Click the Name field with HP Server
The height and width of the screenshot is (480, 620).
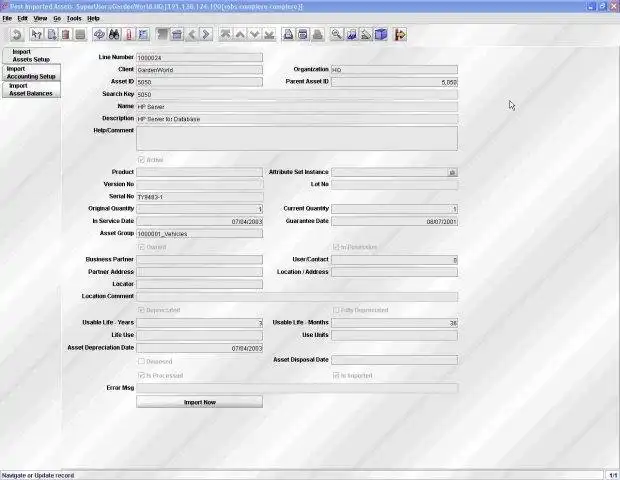[297, 107]
